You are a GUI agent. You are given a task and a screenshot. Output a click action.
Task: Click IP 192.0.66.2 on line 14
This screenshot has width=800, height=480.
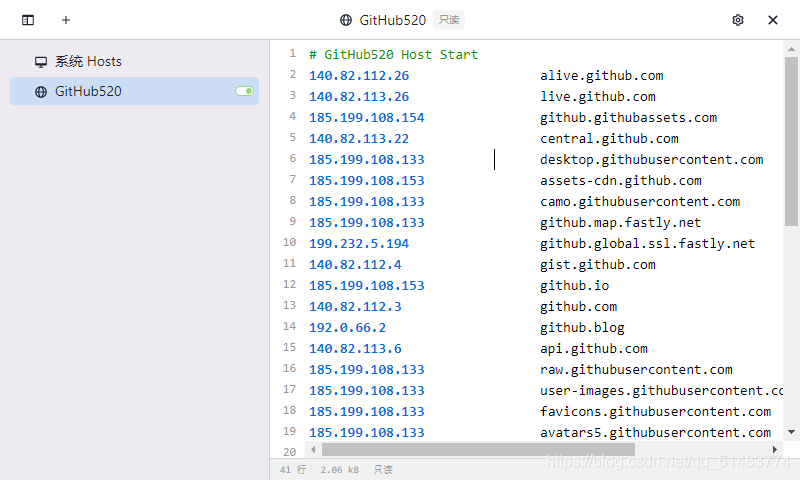click(347, 327)
